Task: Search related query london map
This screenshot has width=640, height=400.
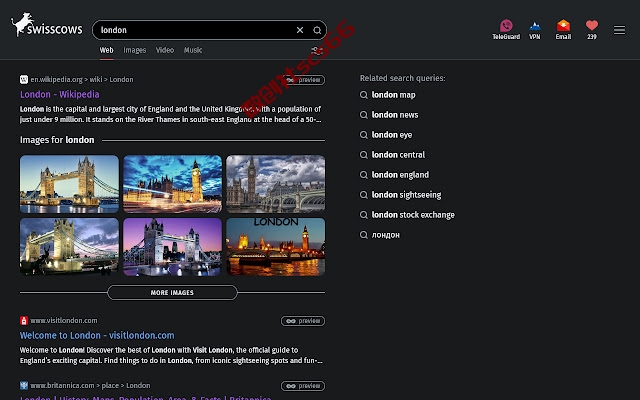Action: pos(393,95)
